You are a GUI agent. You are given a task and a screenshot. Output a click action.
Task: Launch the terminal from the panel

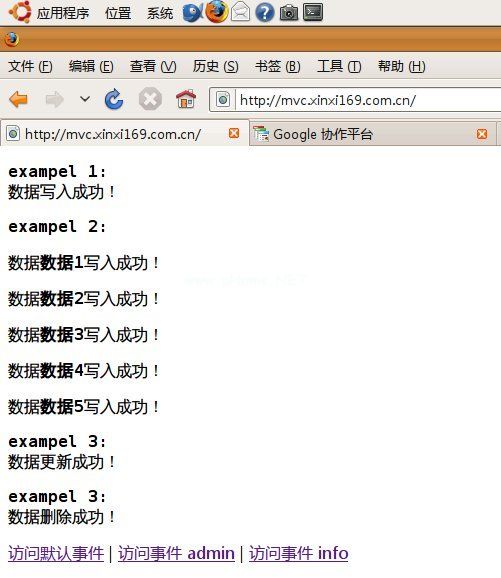pyautogui.click(x=313, y=12)
